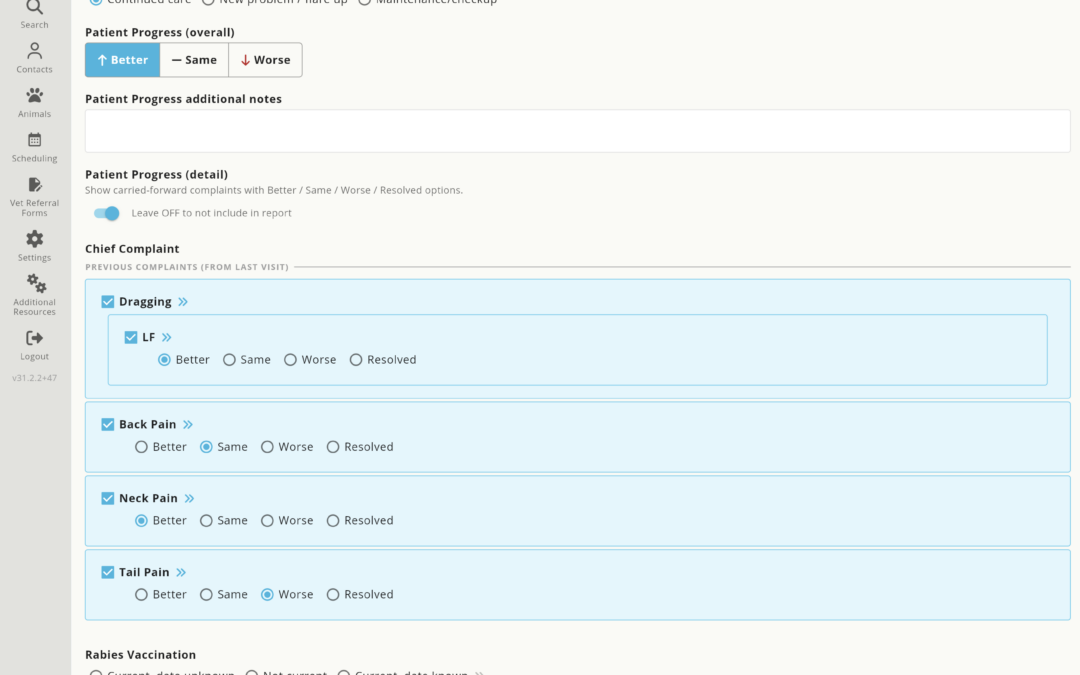Select Resolved for Back Pain

coord(333,447)
